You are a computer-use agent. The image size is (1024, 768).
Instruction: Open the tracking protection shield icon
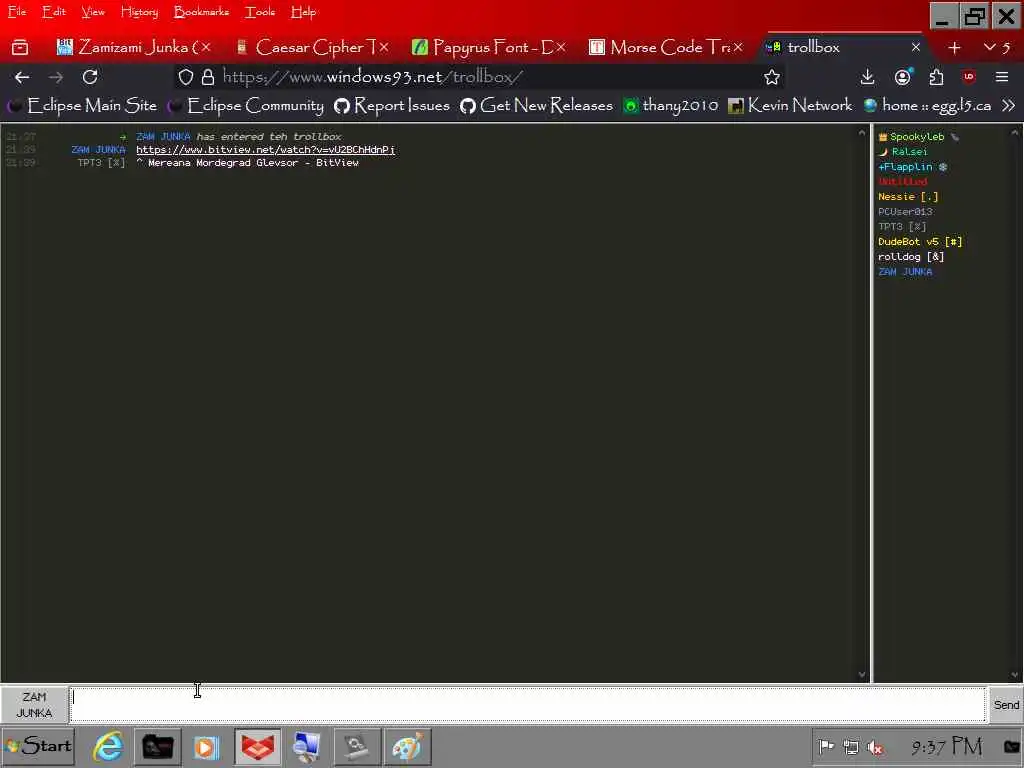pos(186,77)
